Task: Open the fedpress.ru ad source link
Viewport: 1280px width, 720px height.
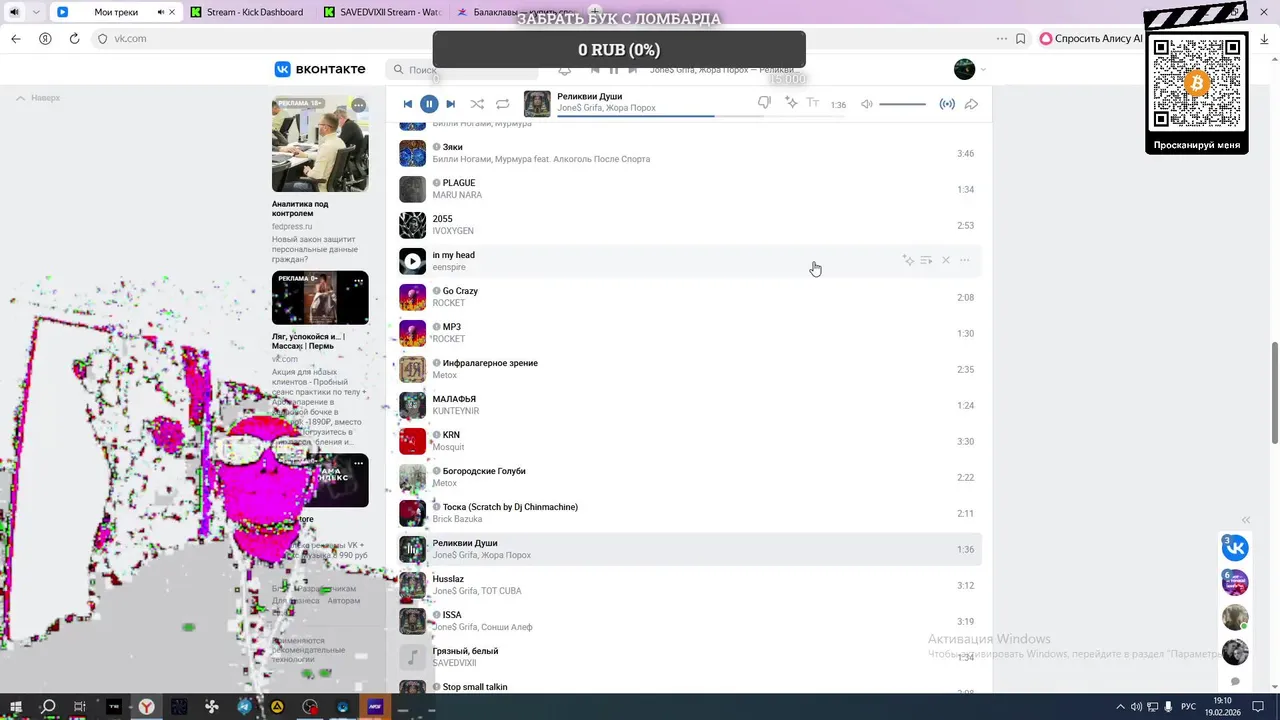Action: point(292,227)
